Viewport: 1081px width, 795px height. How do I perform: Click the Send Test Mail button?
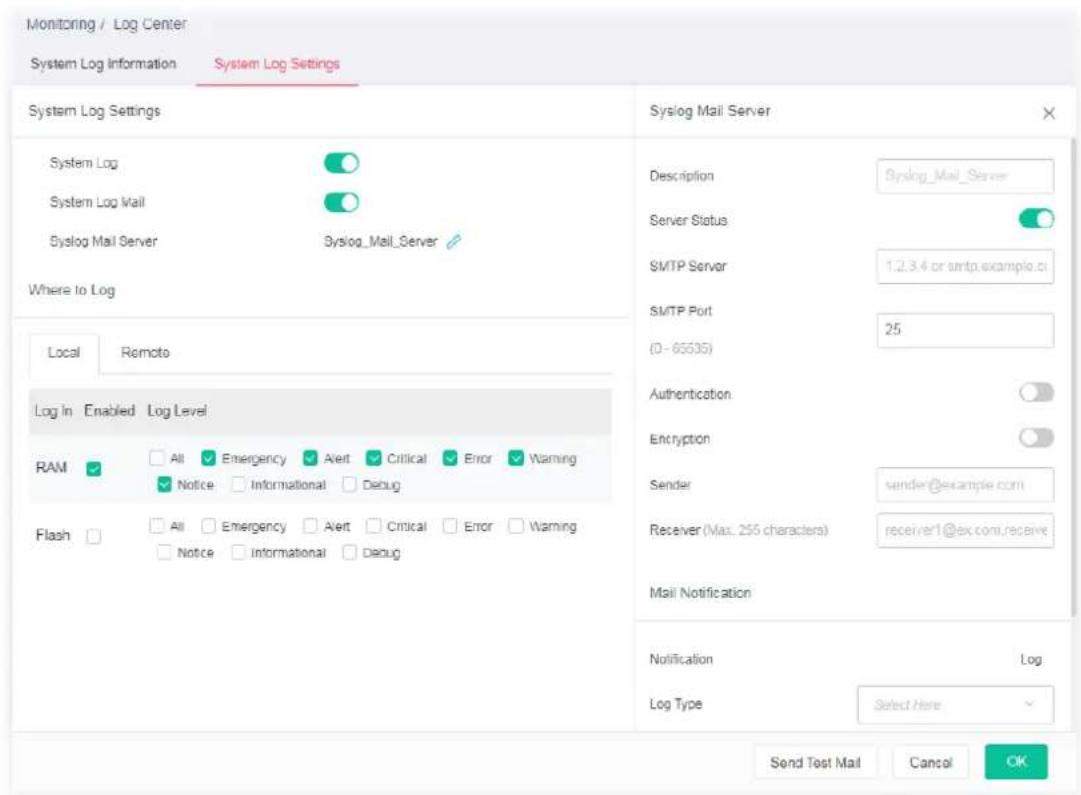815,763
